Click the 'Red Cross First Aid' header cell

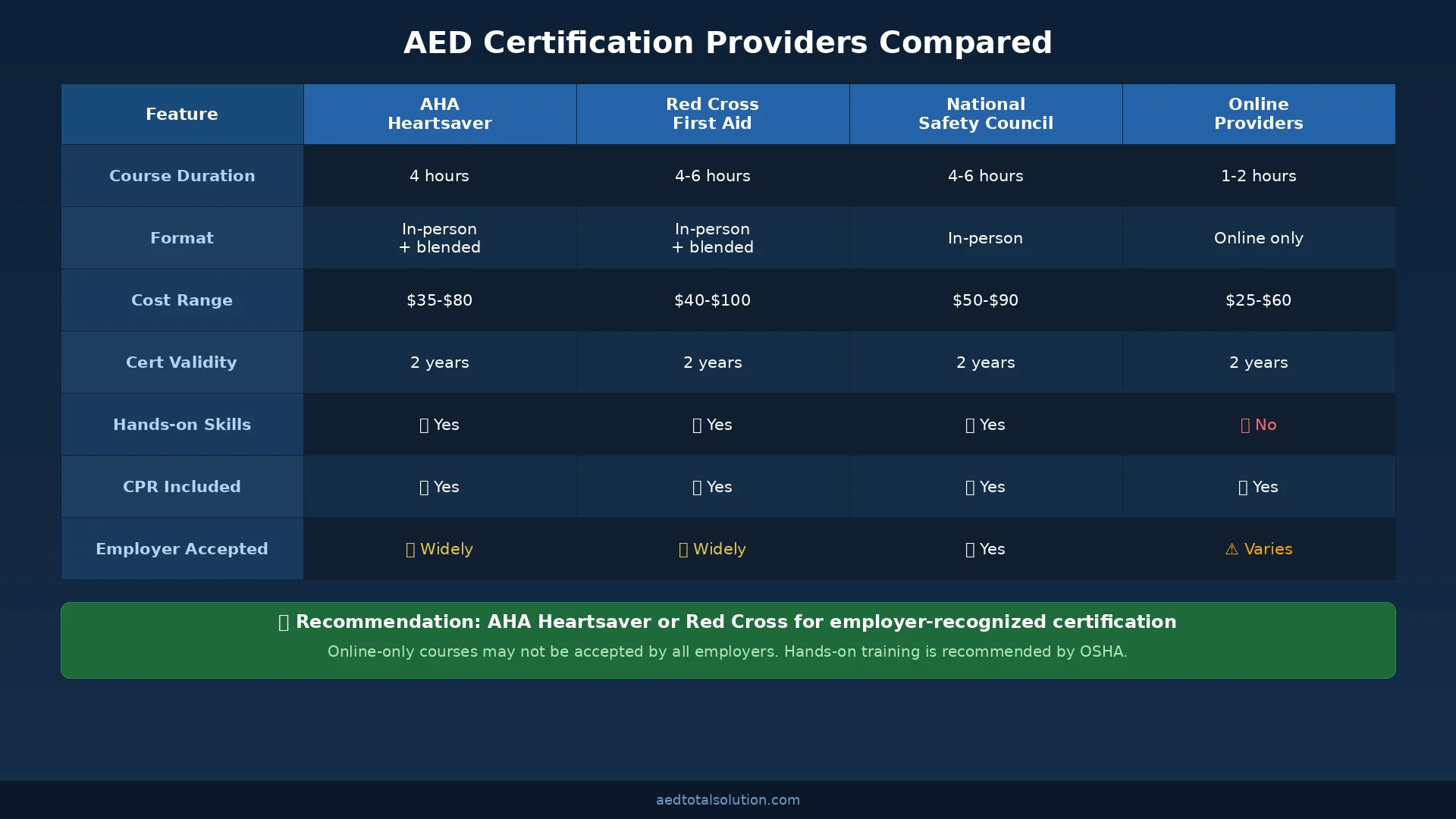(712, 114)
